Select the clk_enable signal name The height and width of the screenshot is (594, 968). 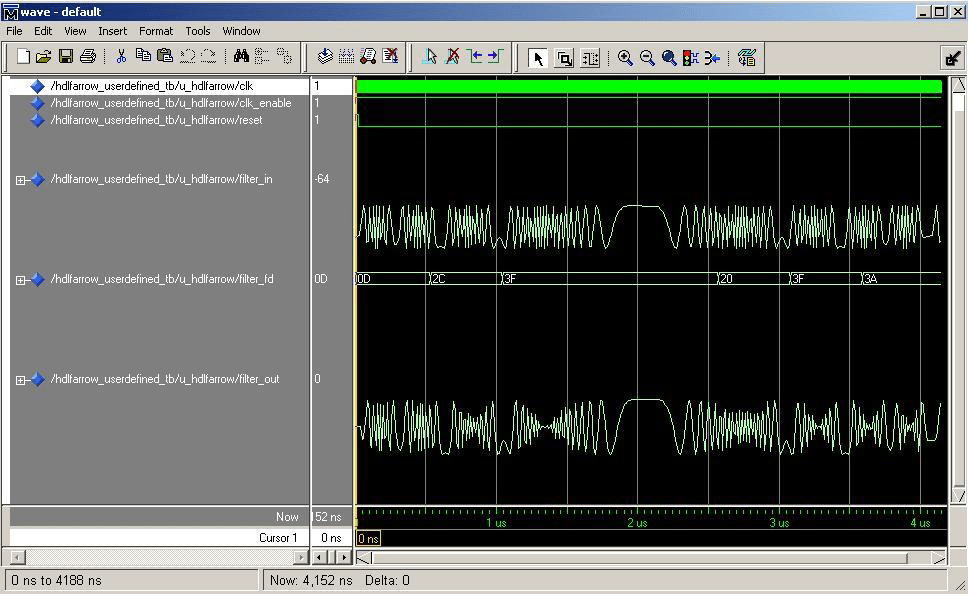pyautogui.click(x=170, y=103)
